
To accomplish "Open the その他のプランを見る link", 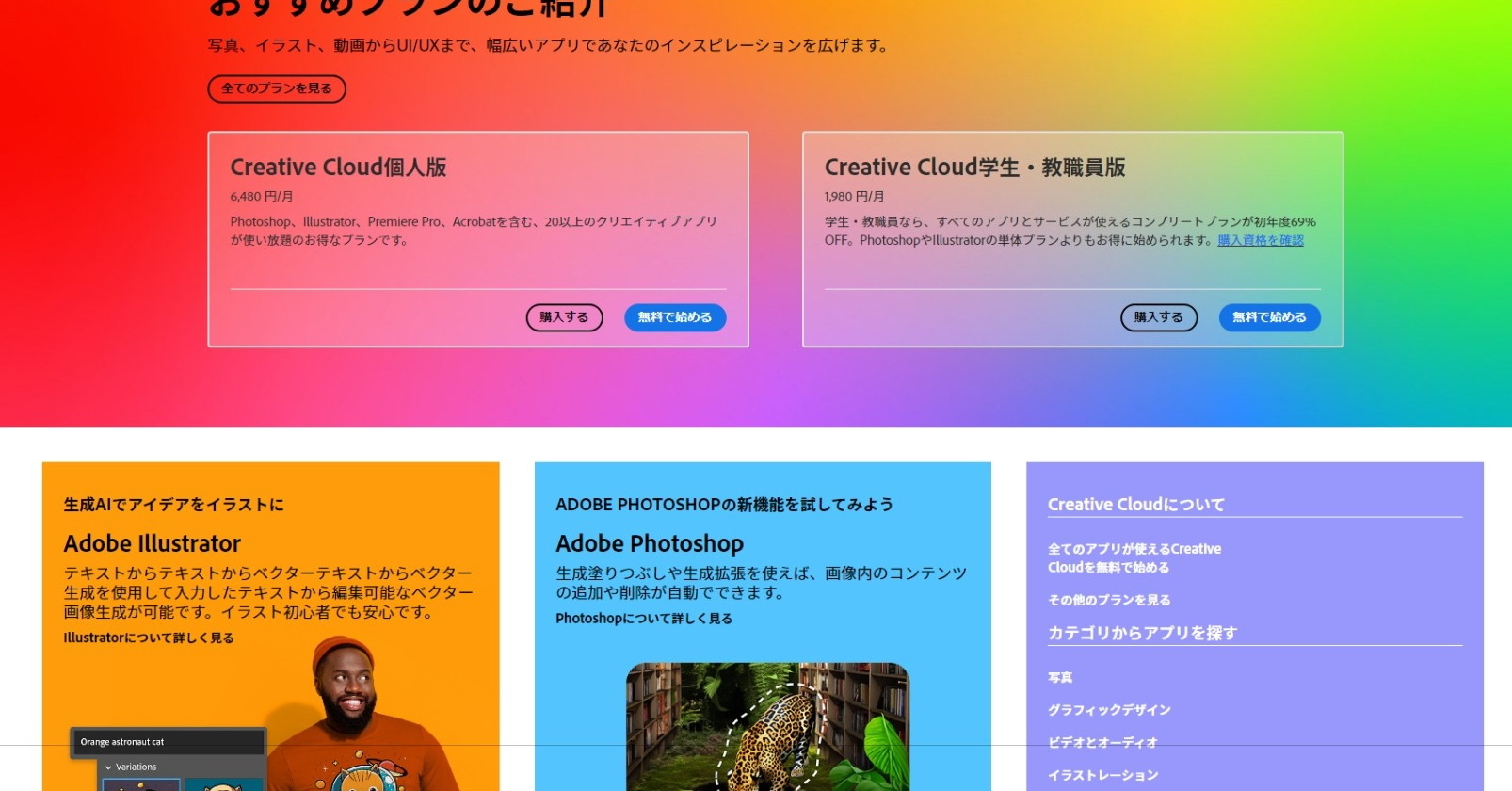I will pos(1108,600).
